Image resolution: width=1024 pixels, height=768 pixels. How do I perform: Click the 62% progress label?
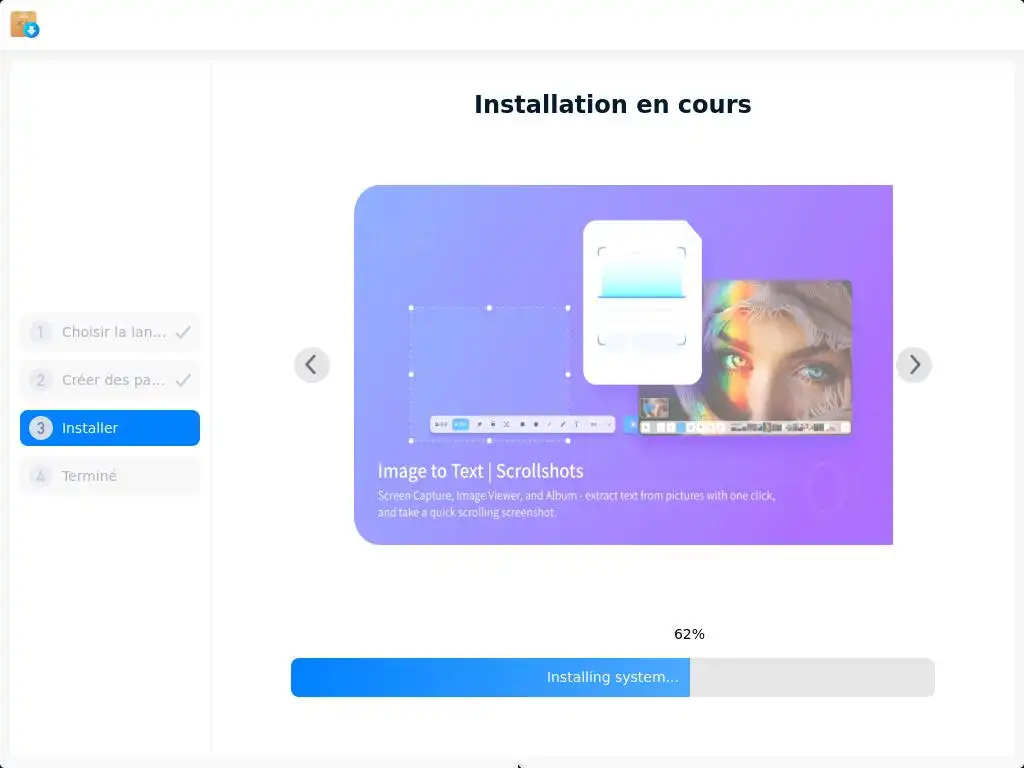pos(689,634)
